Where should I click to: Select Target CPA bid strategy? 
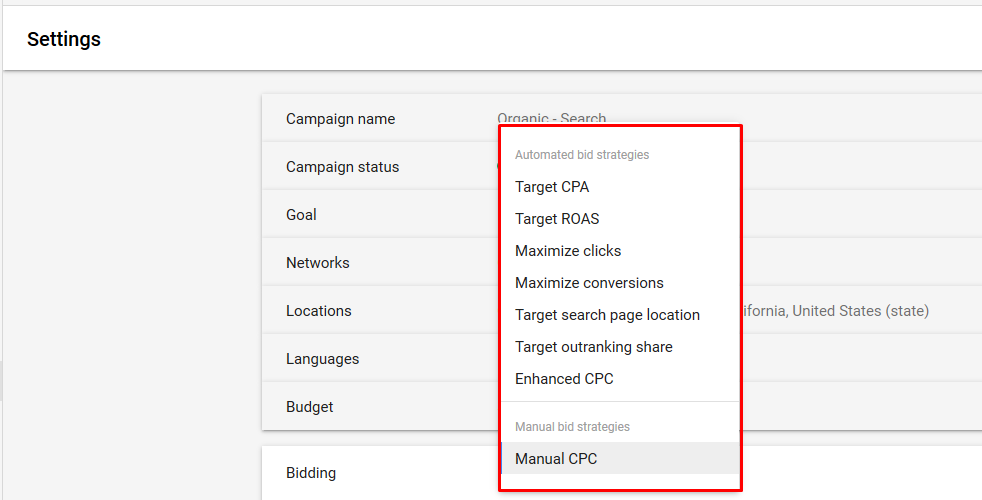pyautogui.click(x=620, y=187)
